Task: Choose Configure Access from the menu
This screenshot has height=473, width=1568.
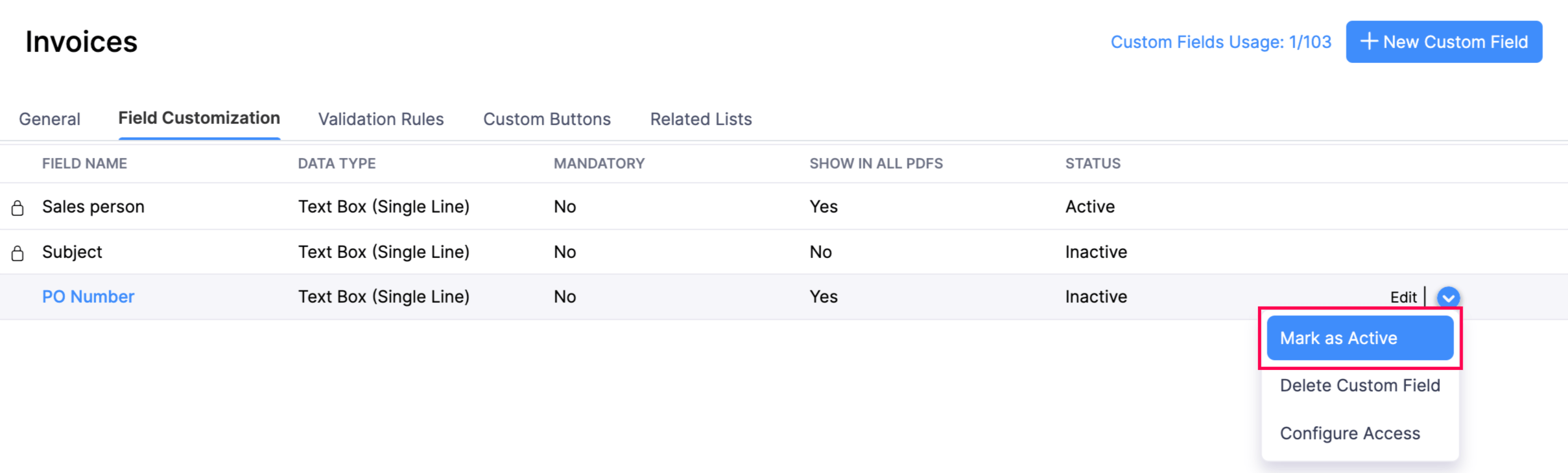Action: [x=1350, y=433]
